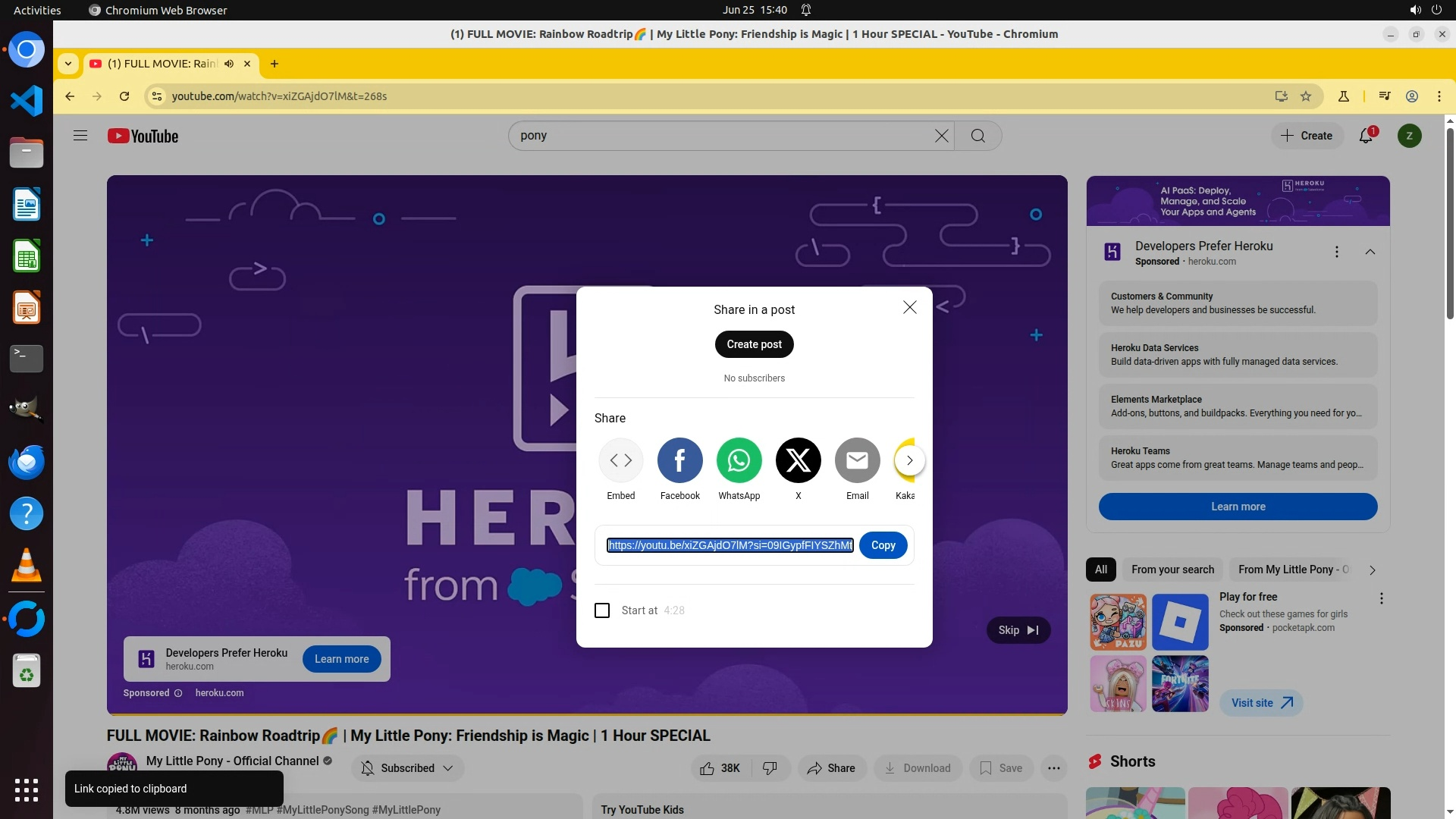Open the YouTube hamburger guide menu
Image resolution: width=1456 pixels, height=819 pixels.
pyautogui.click(x=80, y=136)
